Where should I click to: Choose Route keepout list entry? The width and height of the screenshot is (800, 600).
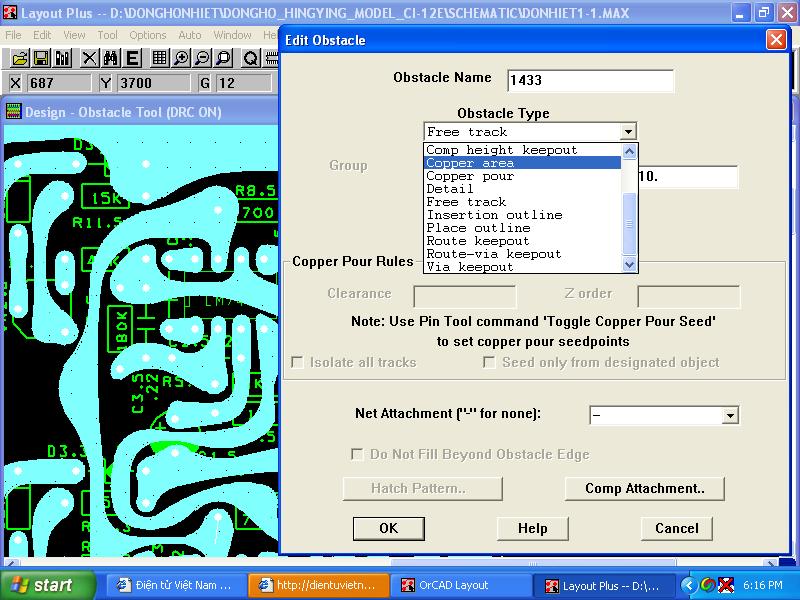(522, 241)
